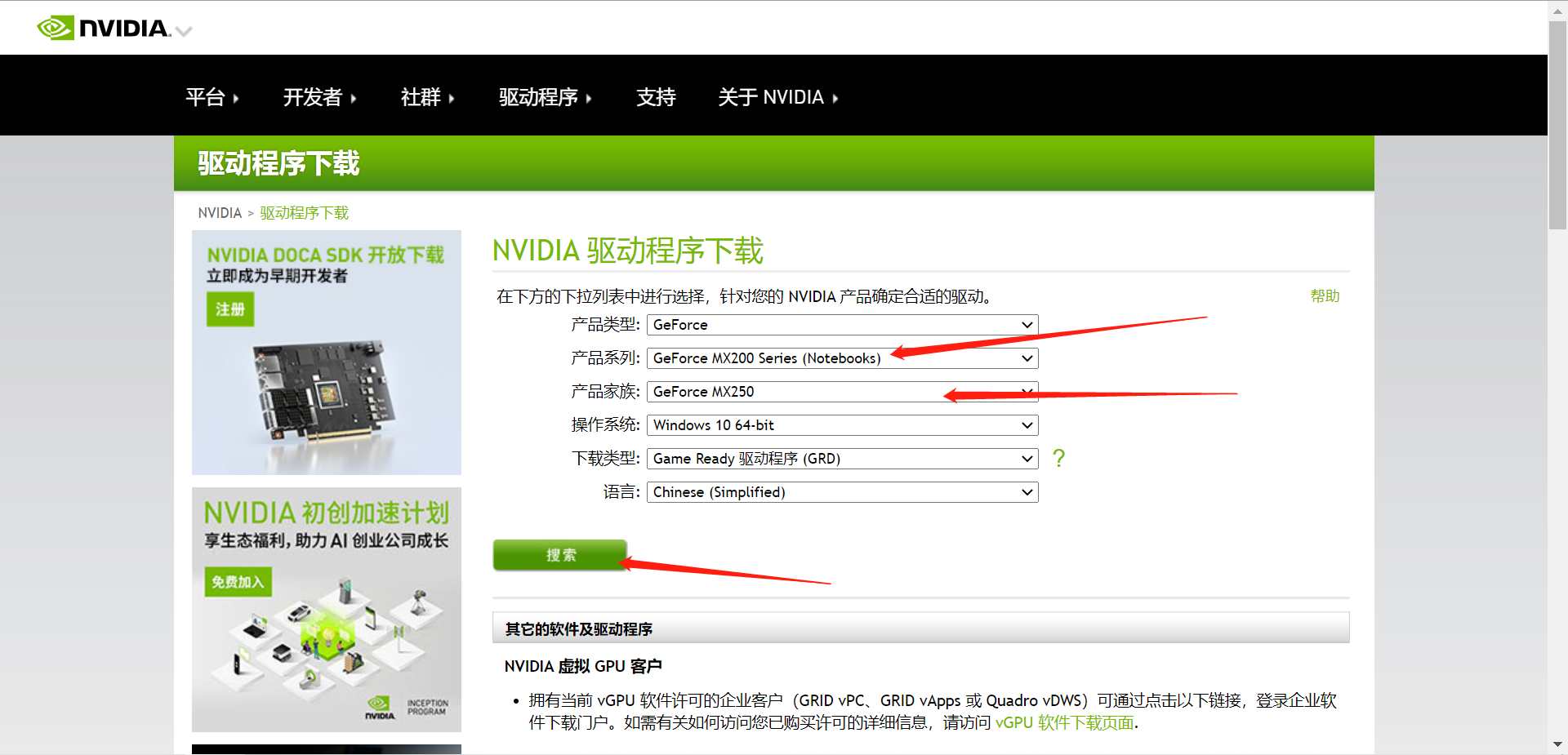Open the 驱动程序 menu

[x=539, y=96]
